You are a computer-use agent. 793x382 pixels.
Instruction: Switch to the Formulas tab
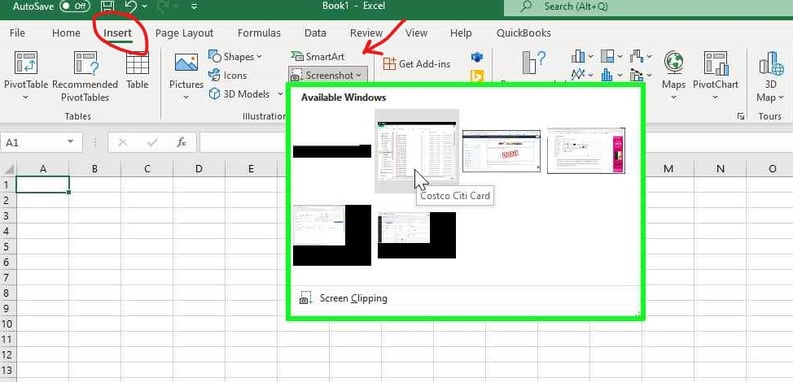coord(259,33)
